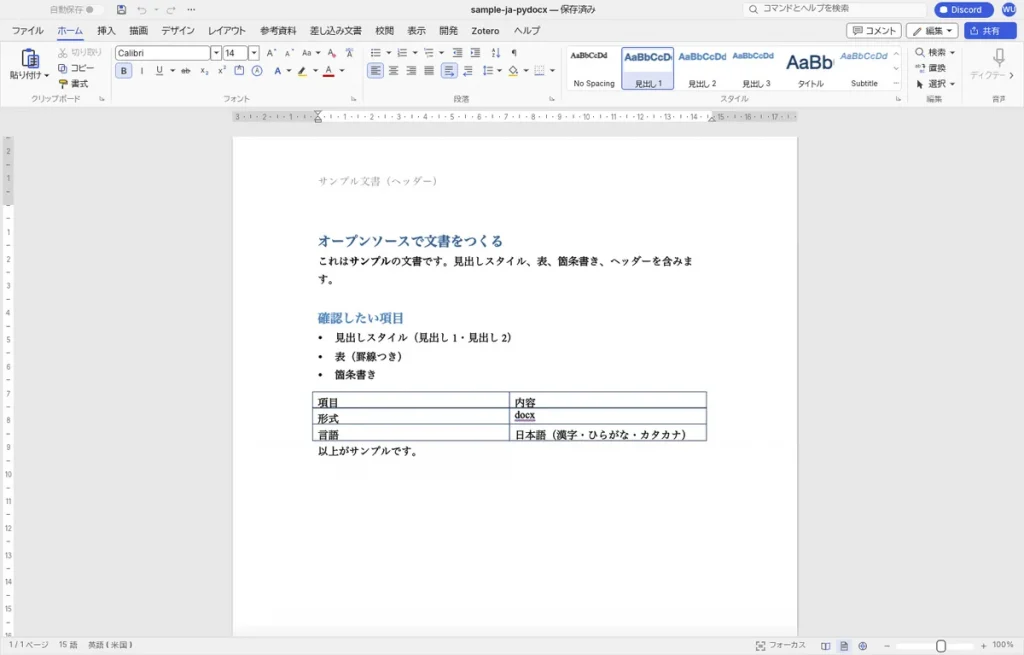This screenshot has height=655, width=1024.
Task: Click the enclosed character (circled A) icon
Action: pyautogui.click(x=257, y=71)
